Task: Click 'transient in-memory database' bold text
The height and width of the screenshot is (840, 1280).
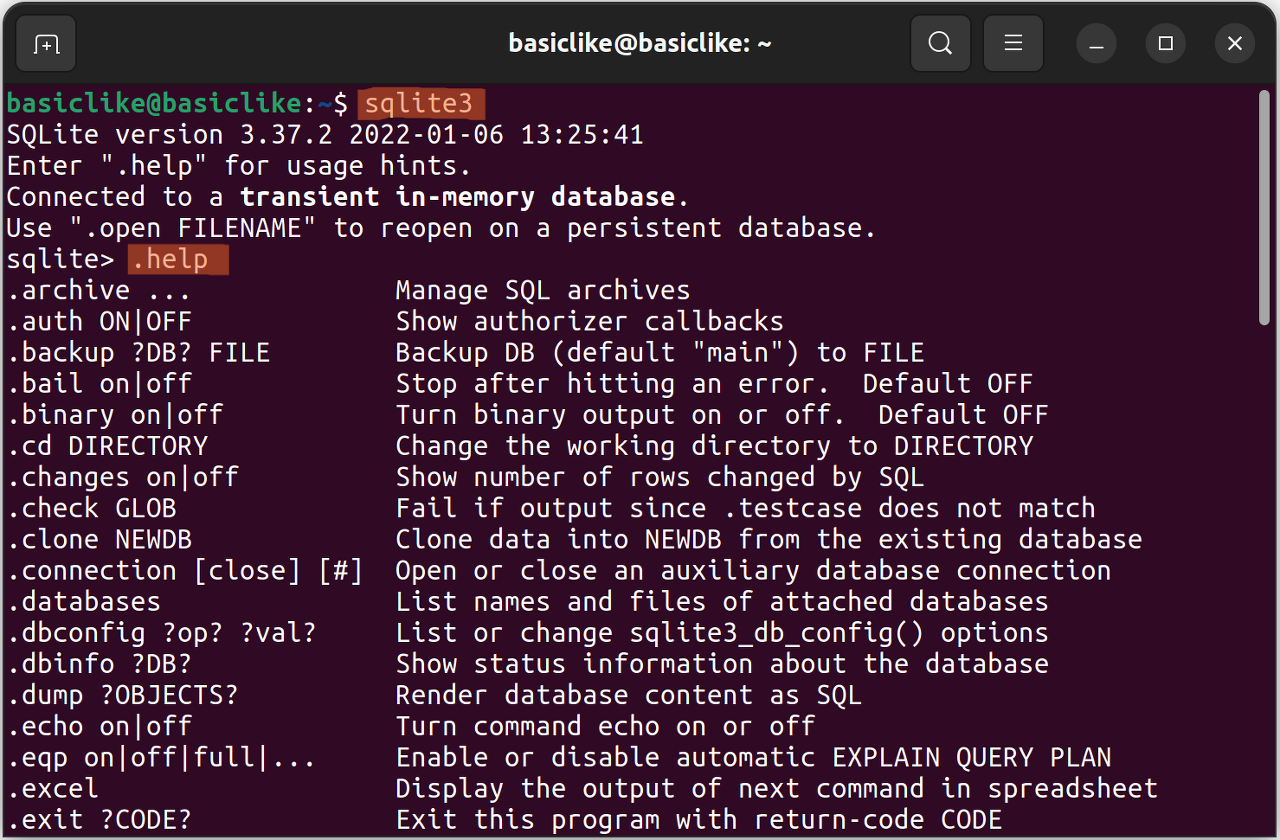Action: pyautogui.click(x=457, y=196)
